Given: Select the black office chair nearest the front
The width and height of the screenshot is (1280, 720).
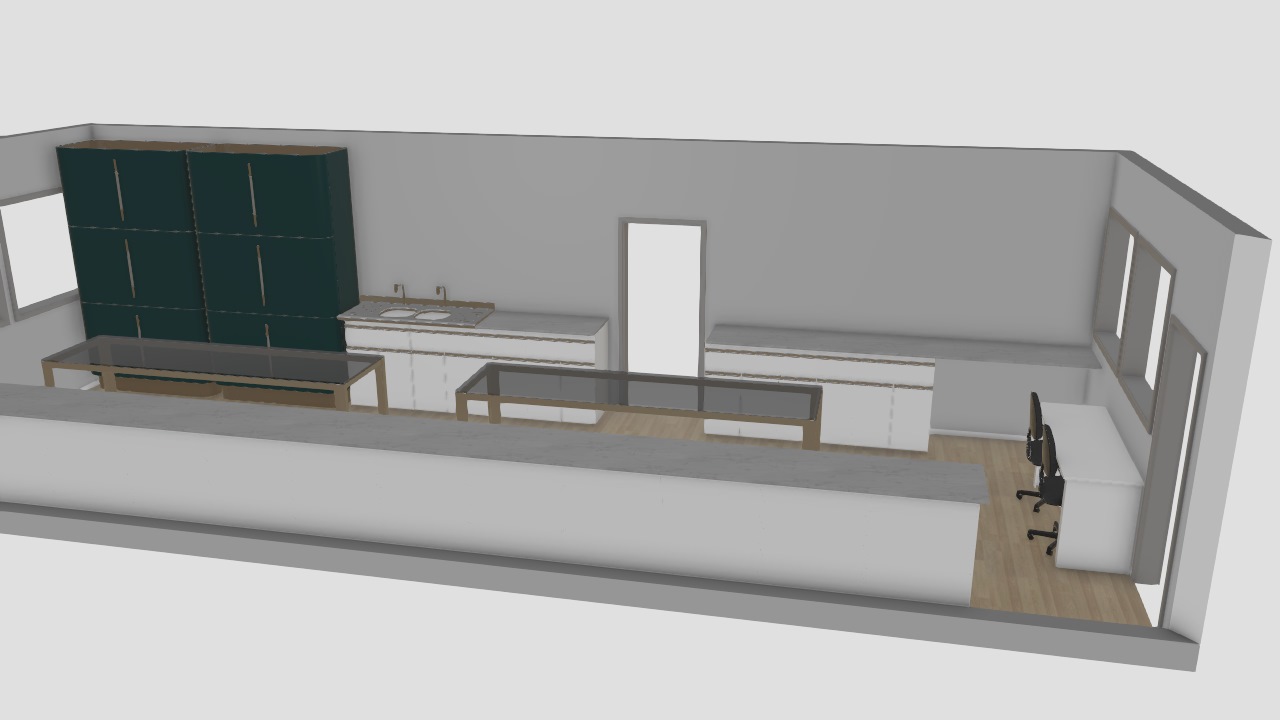Looking at the screenshot, I should [1046, 490].
